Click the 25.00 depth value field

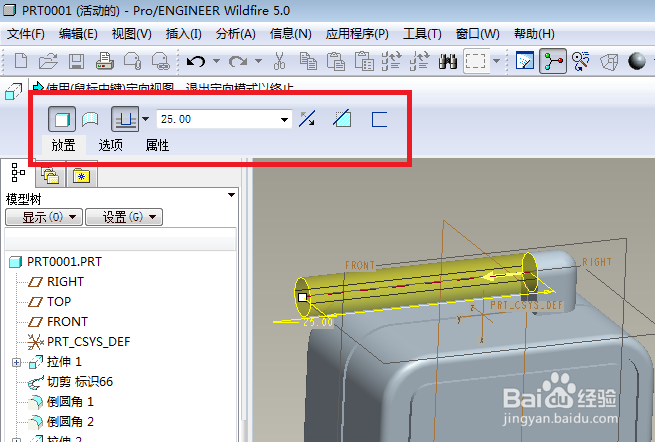pos(217,119)
